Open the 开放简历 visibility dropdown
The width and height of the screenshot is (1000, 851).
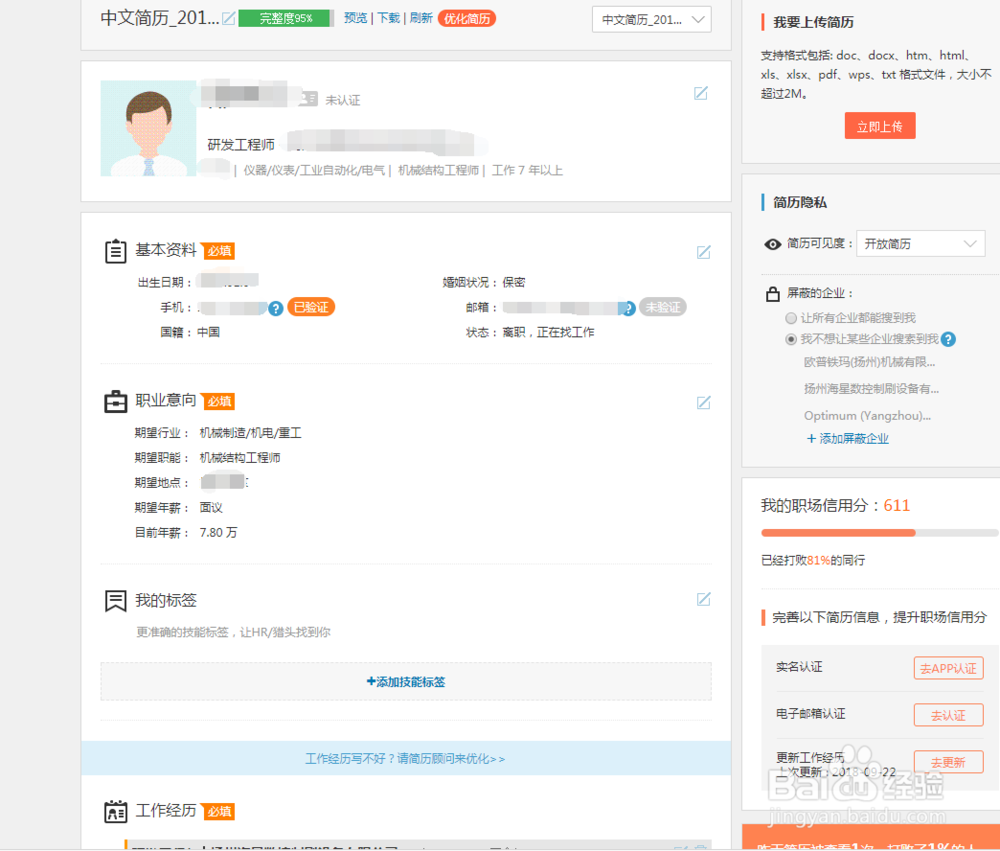click(920, 243)
